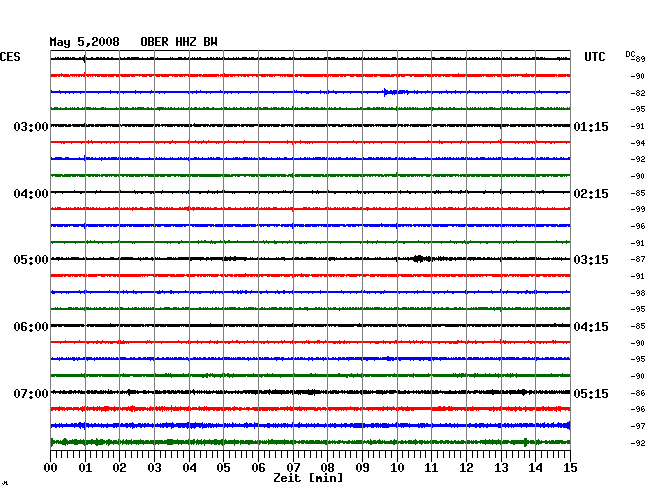Click the 'UTC' column header
The image size is (650, 494).
click(594, 57)
